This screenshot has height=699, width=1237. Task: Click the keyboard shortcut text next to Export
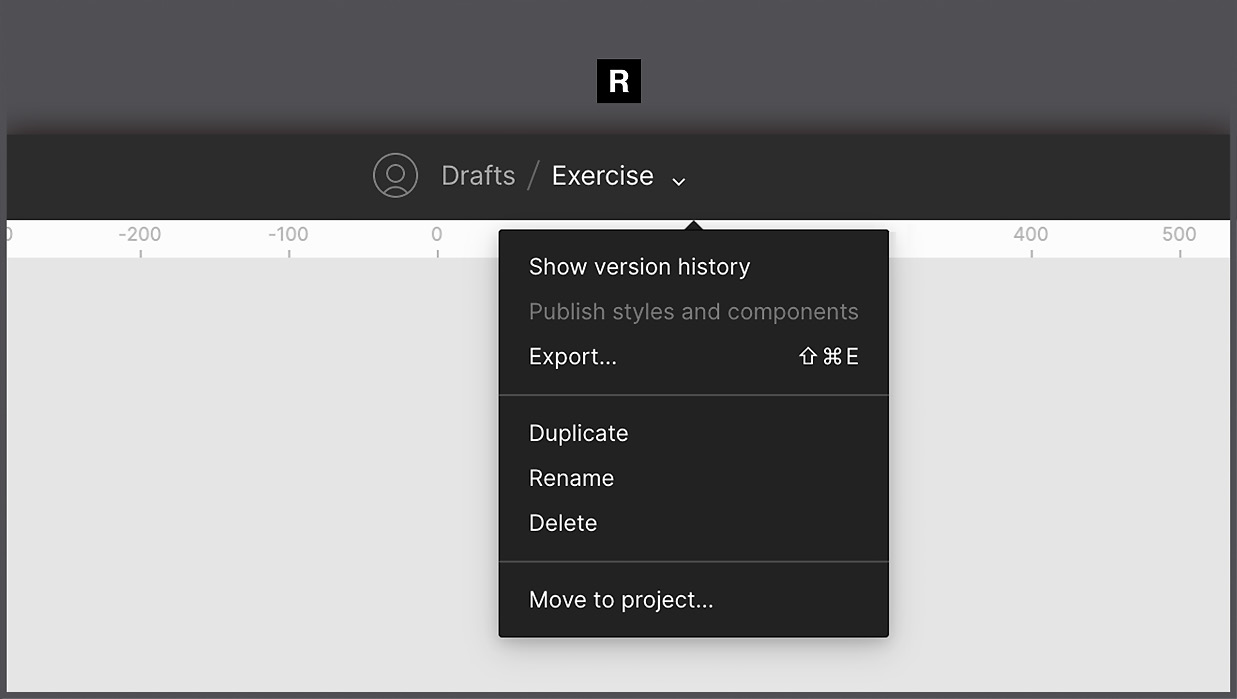click(x=828, y=356)
